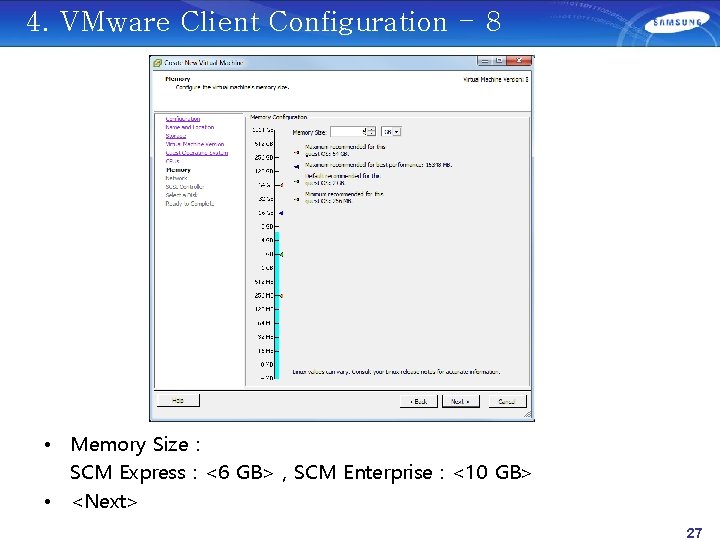Image resolution: width=720 pixels, height=540 pixels.
Task: Click the Back button
Action: click(419, 401)
